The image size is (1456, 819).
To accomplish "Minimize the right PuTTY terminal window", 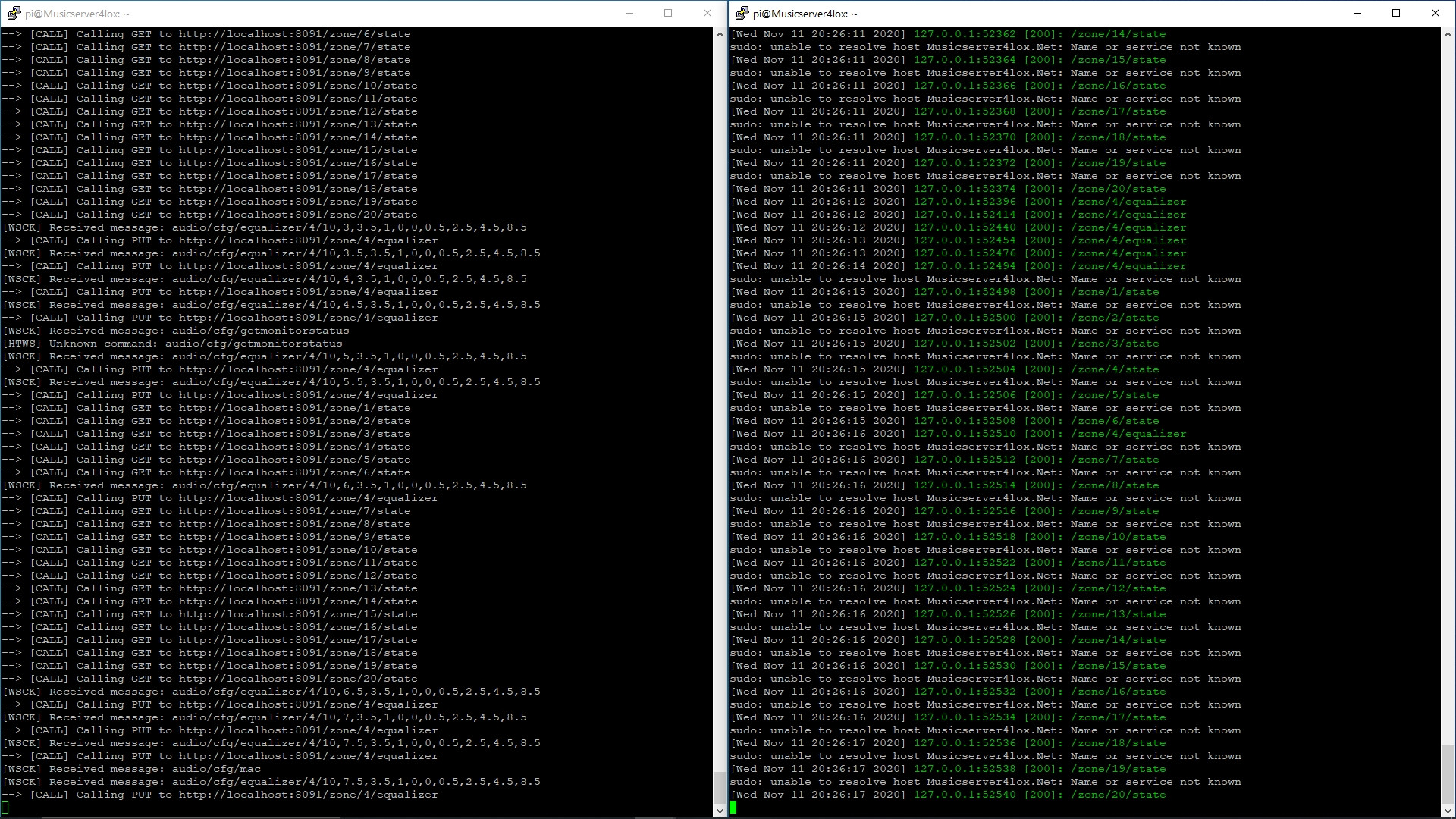I will [1357, 13].
